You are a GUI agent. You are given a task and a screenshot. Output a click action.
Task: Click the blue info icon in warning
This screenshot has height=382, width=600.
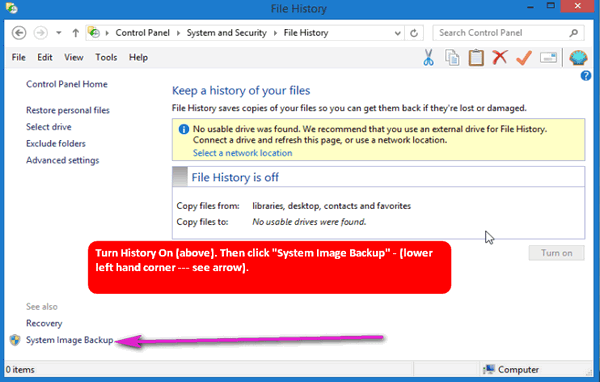pos(184,129)
